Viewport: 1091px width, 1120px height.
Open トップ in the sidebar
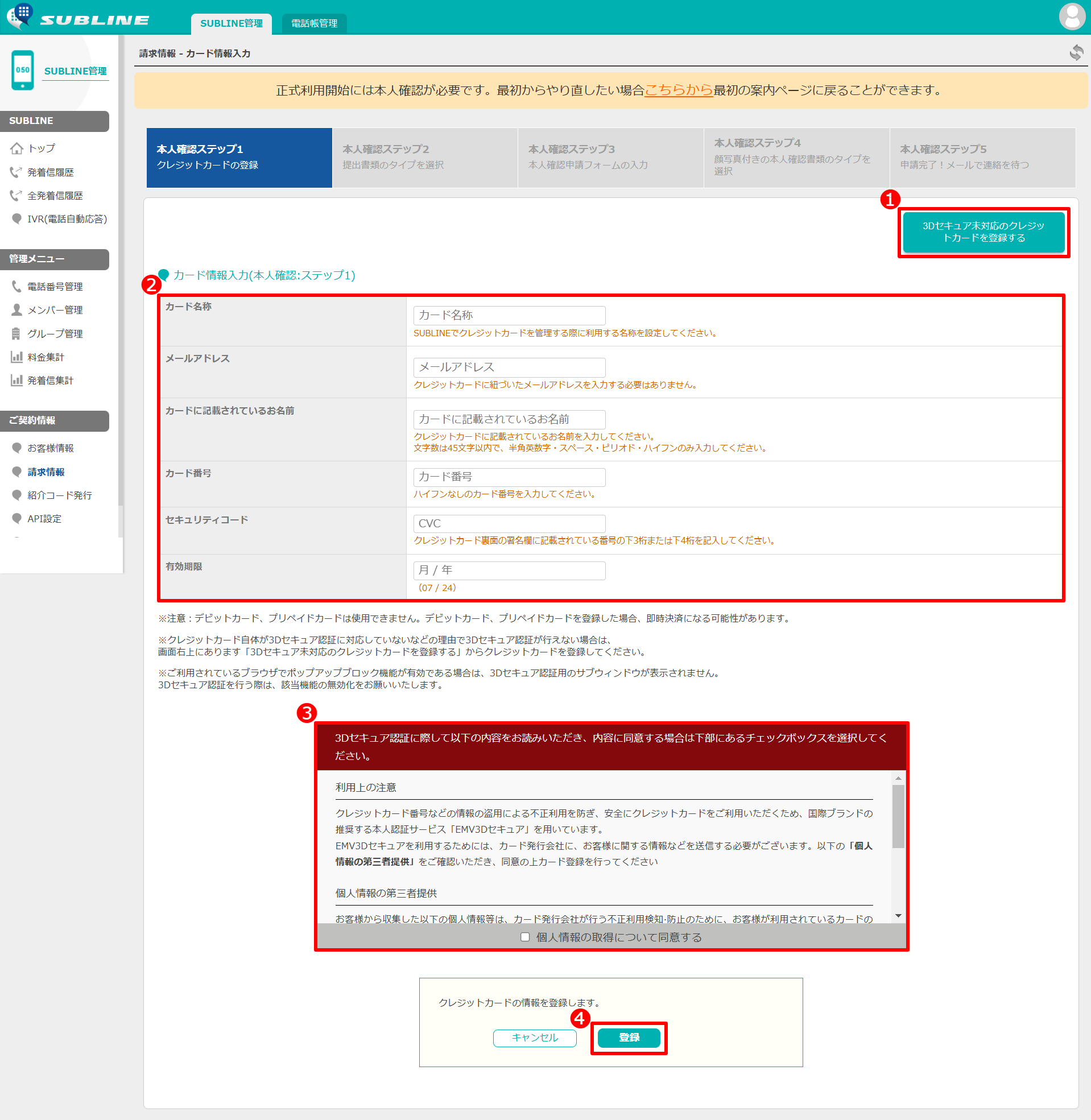click(42, 148)
